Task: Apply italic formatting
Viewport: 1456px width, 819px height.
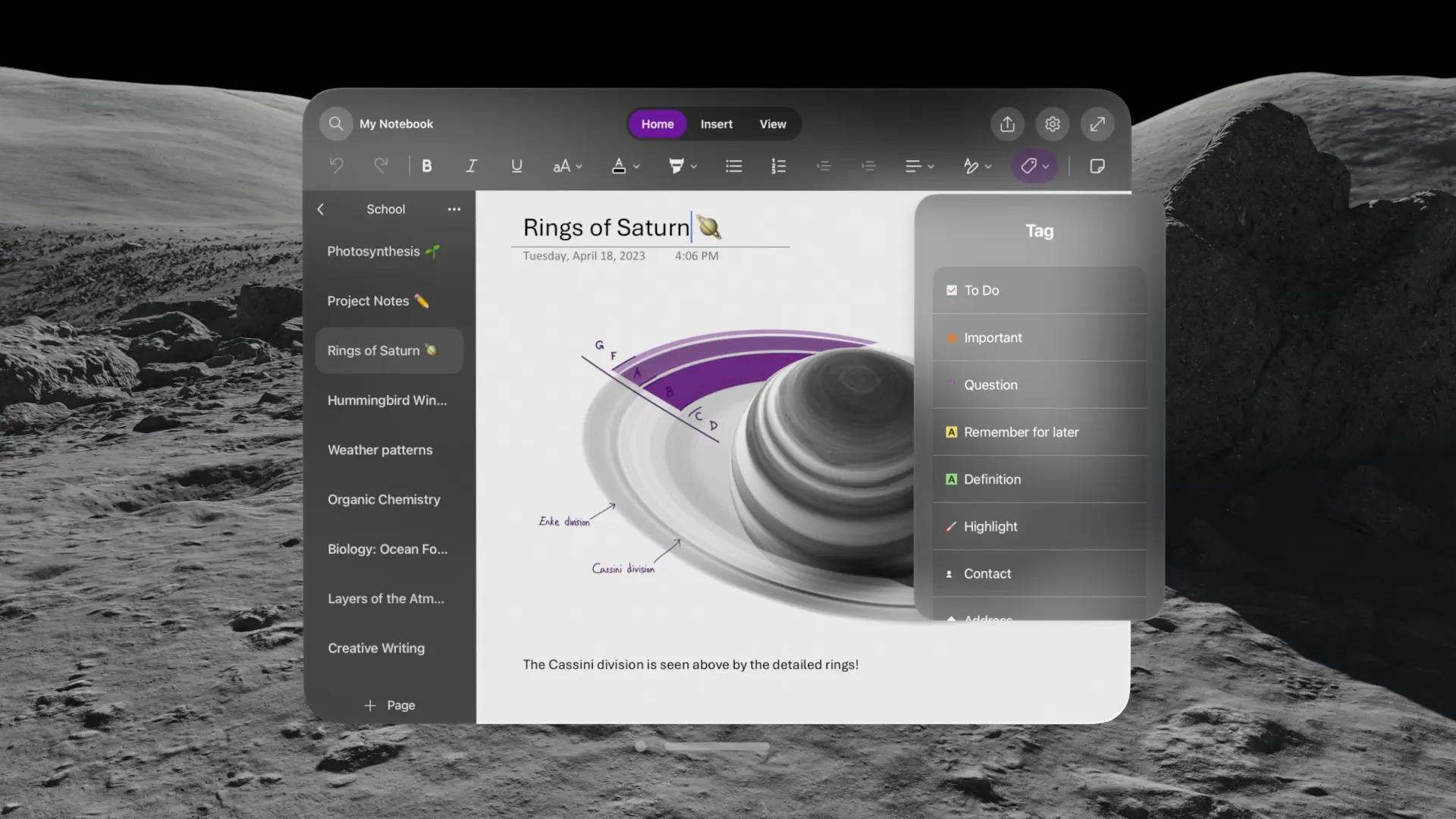Action: [471, 165]
